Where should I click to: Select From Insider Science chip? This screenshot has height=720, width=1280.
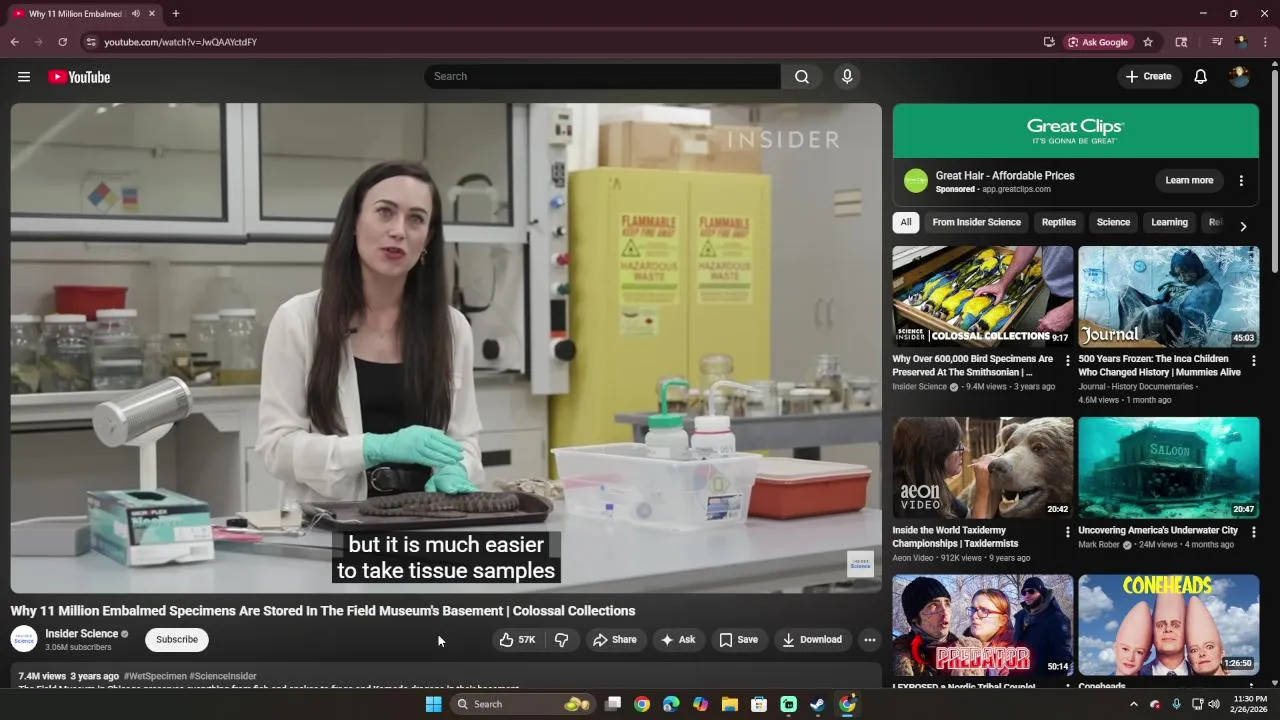tap(977, 222)
